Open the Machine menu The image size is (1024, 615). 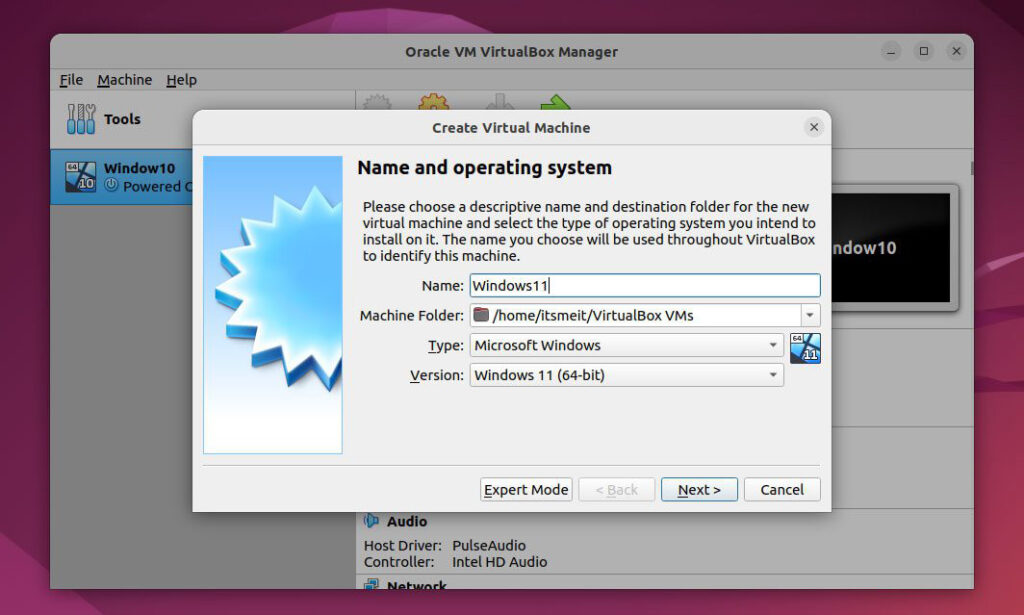124,80
